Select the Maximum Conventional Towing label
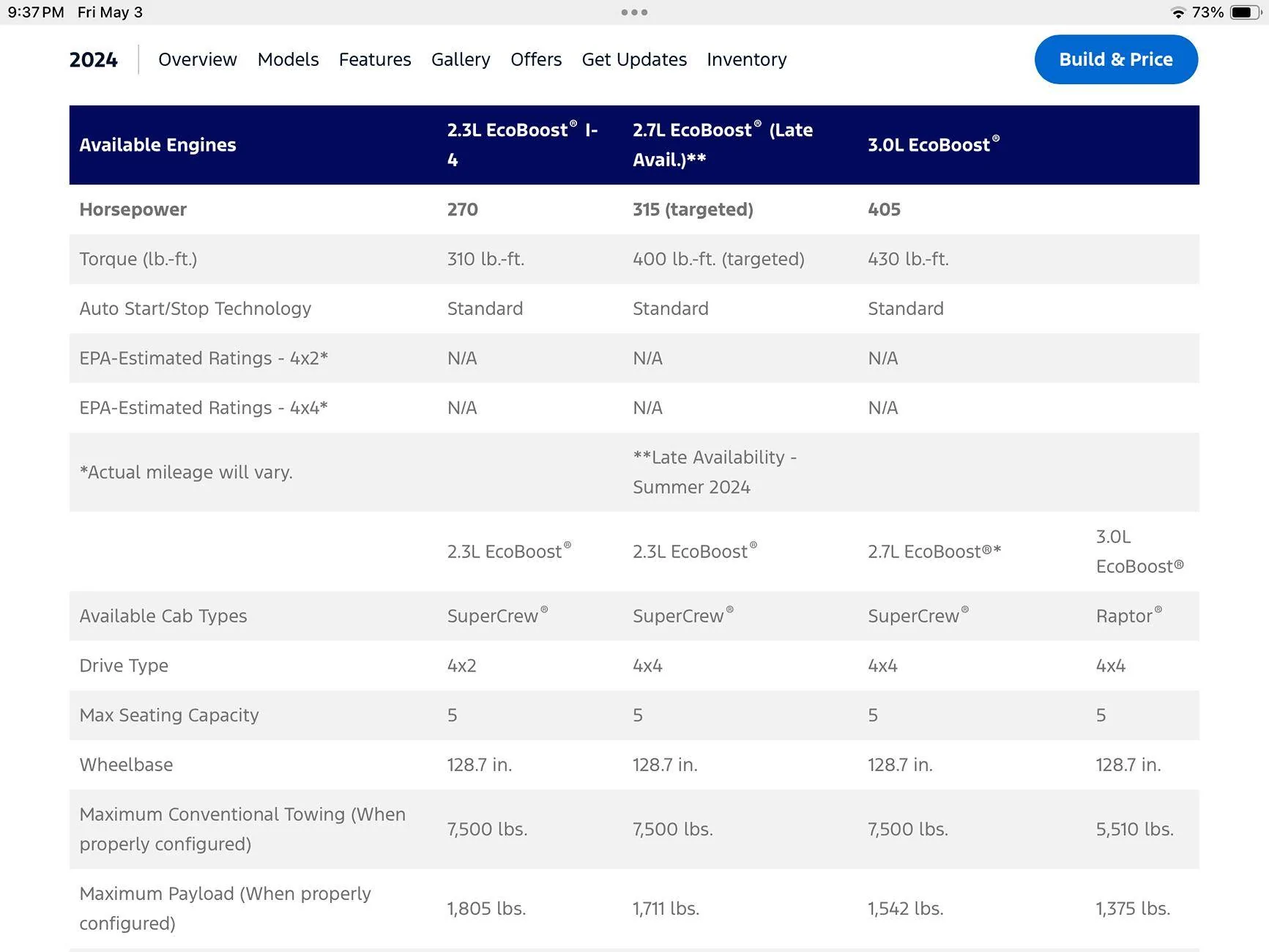The image size is (1269, 952). pyautogui.click(x=242, y=829)
